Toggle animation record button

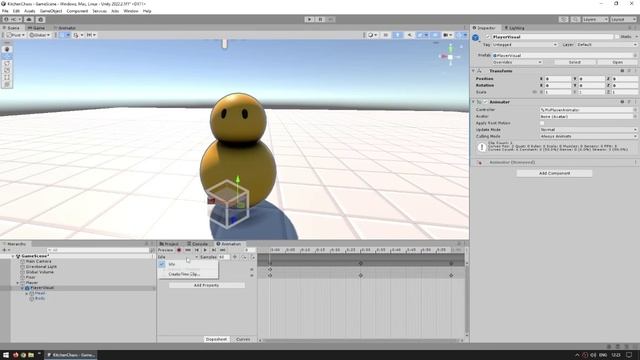[x=179, y=250]
